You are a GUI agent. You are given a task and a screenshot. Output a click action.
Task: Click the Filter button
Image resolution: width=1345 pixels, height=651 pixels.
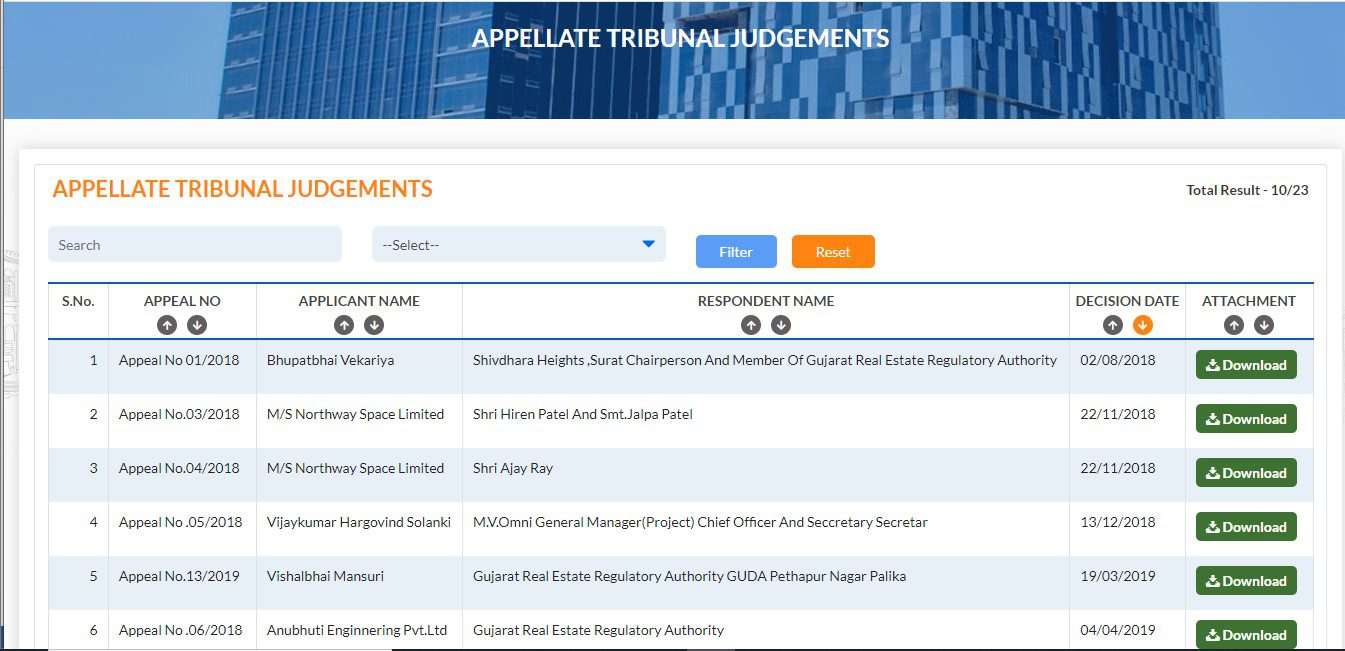[x=736, y=251]
